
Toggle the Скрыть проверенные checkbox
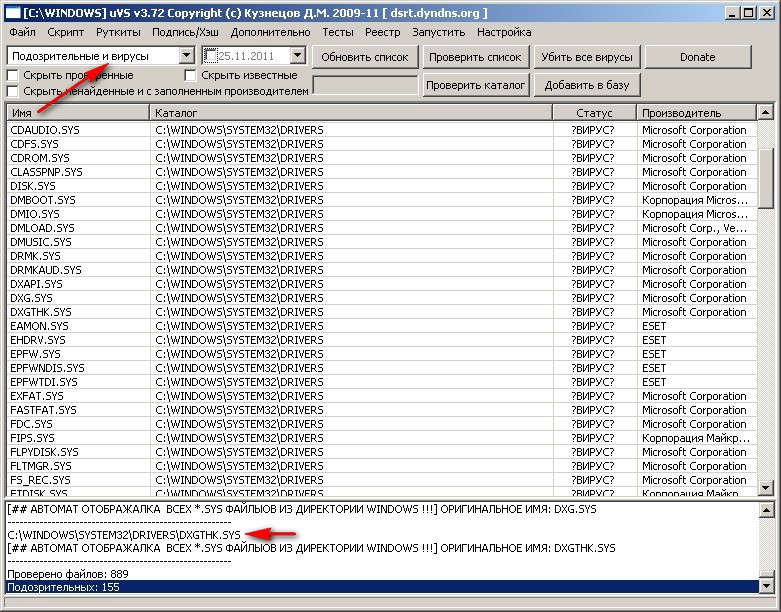(13, 75)
